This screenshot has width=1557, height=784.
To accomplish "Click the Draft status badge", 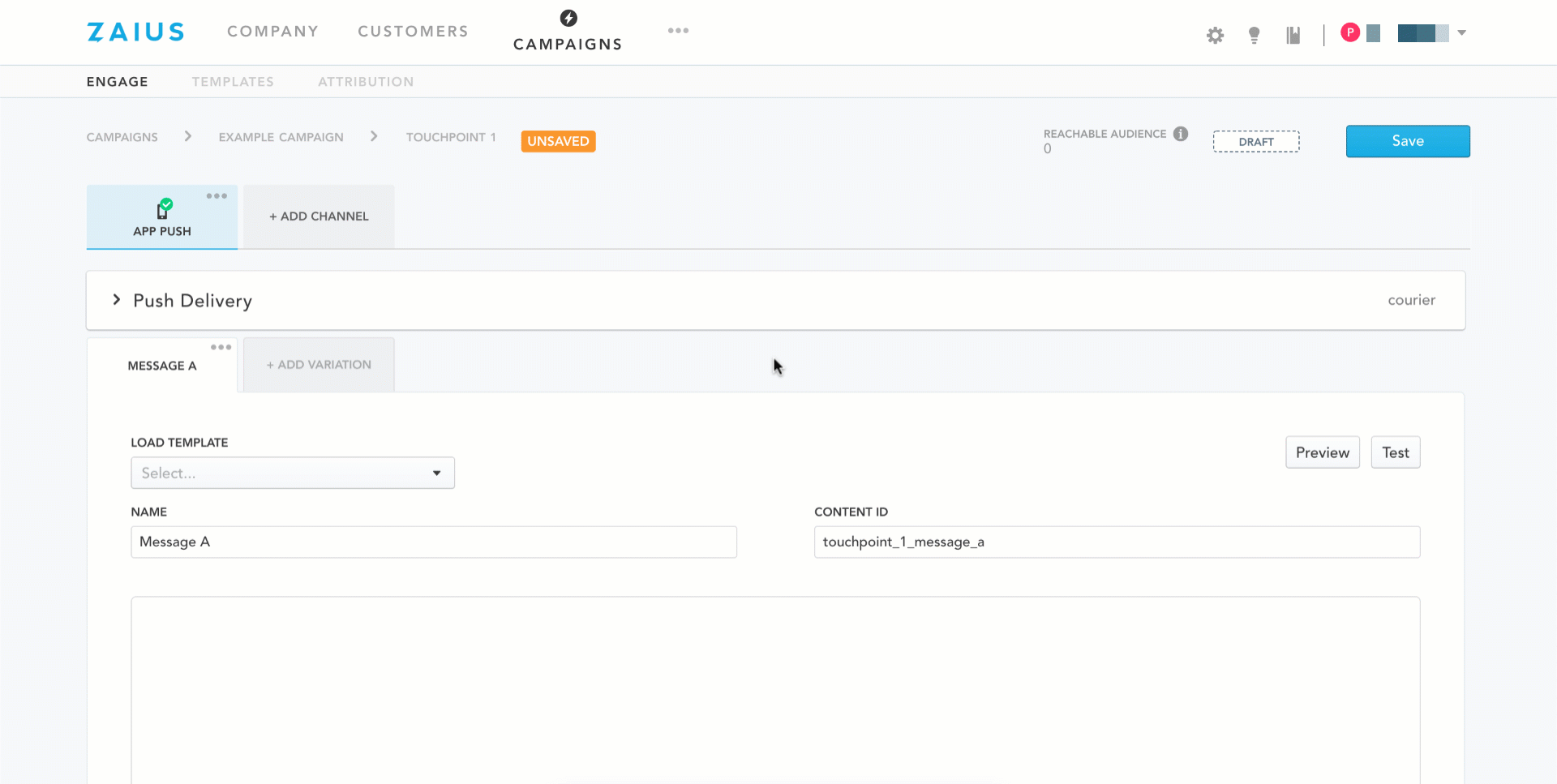I will (x=1256, y=141).
